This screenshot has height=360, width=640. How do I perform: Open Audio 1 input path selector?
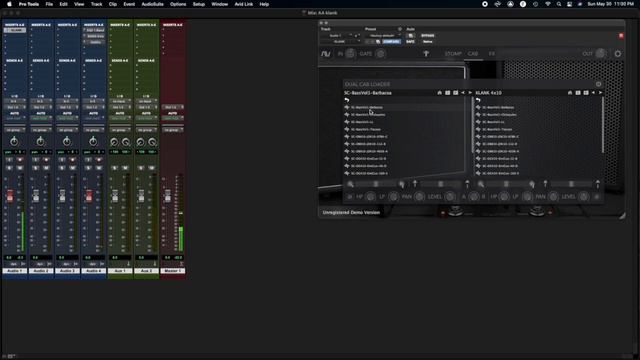15,101
